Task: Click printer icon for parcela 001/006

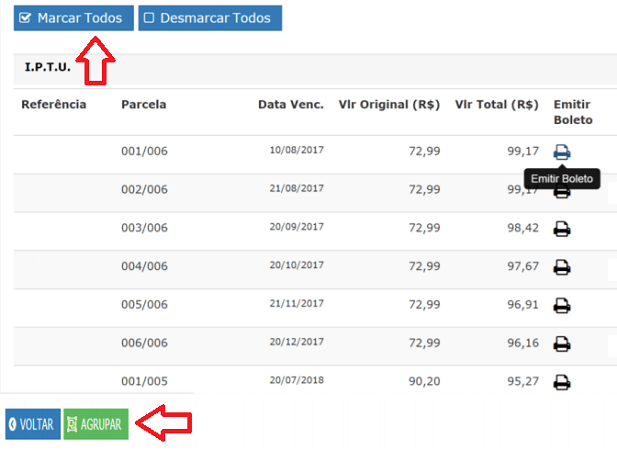Action: pyautogui.click(x=562, y=152)
